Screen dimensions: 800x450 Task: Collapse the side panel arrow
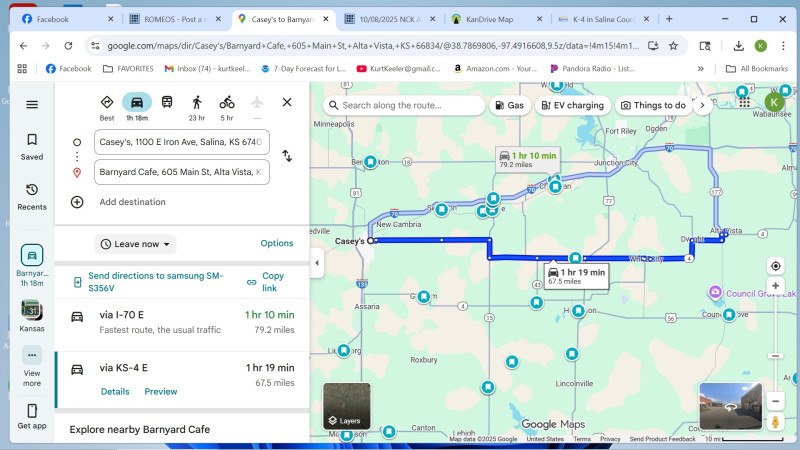(317, 263)
